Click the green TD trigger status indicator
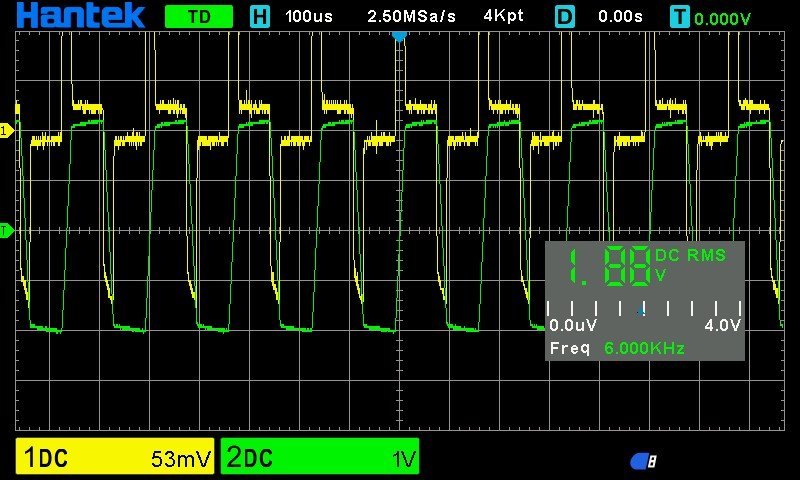 click(x=198, y=17)
